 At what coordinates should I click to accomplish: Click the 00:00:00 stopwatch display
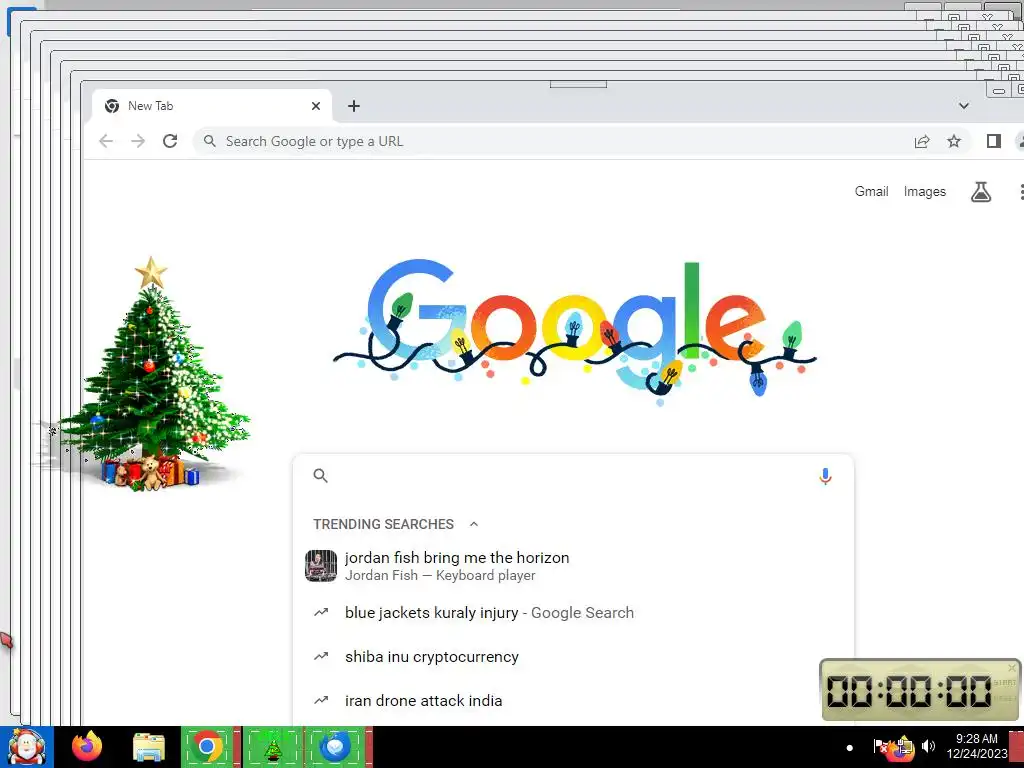coord(909,691)
